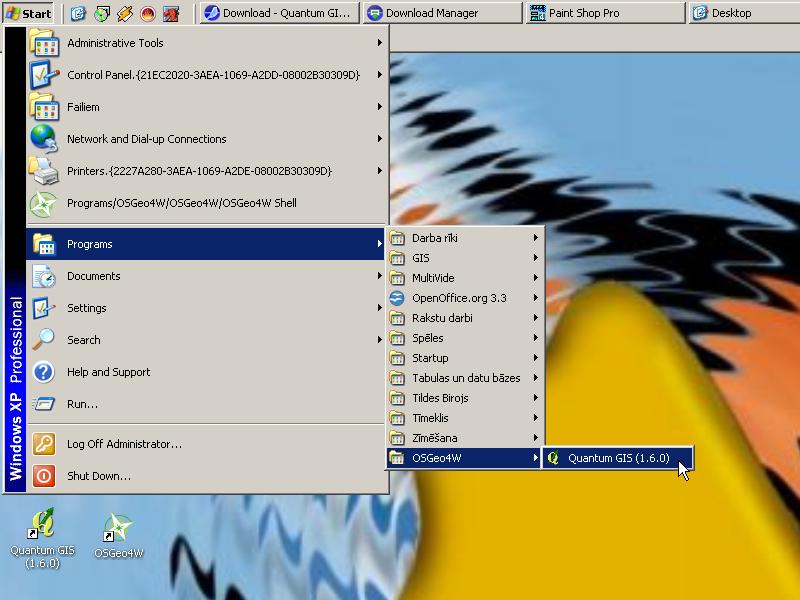Click the third quick launch orange lightning icon

(x=124, y=13)
